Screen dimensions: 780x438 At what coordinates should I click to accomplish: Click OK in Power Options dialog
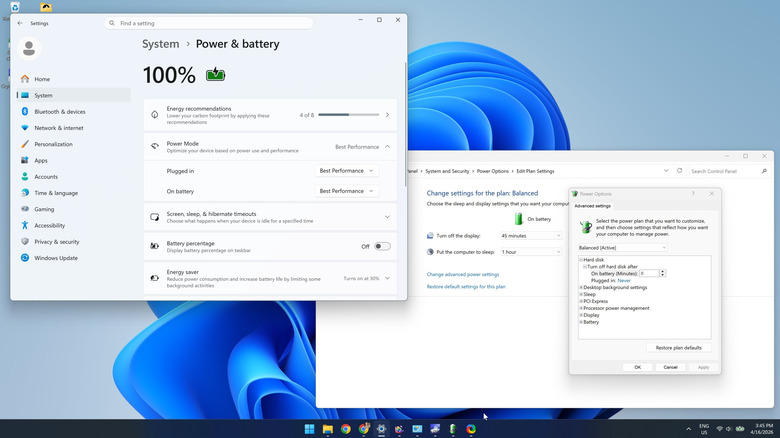(637, 367)
